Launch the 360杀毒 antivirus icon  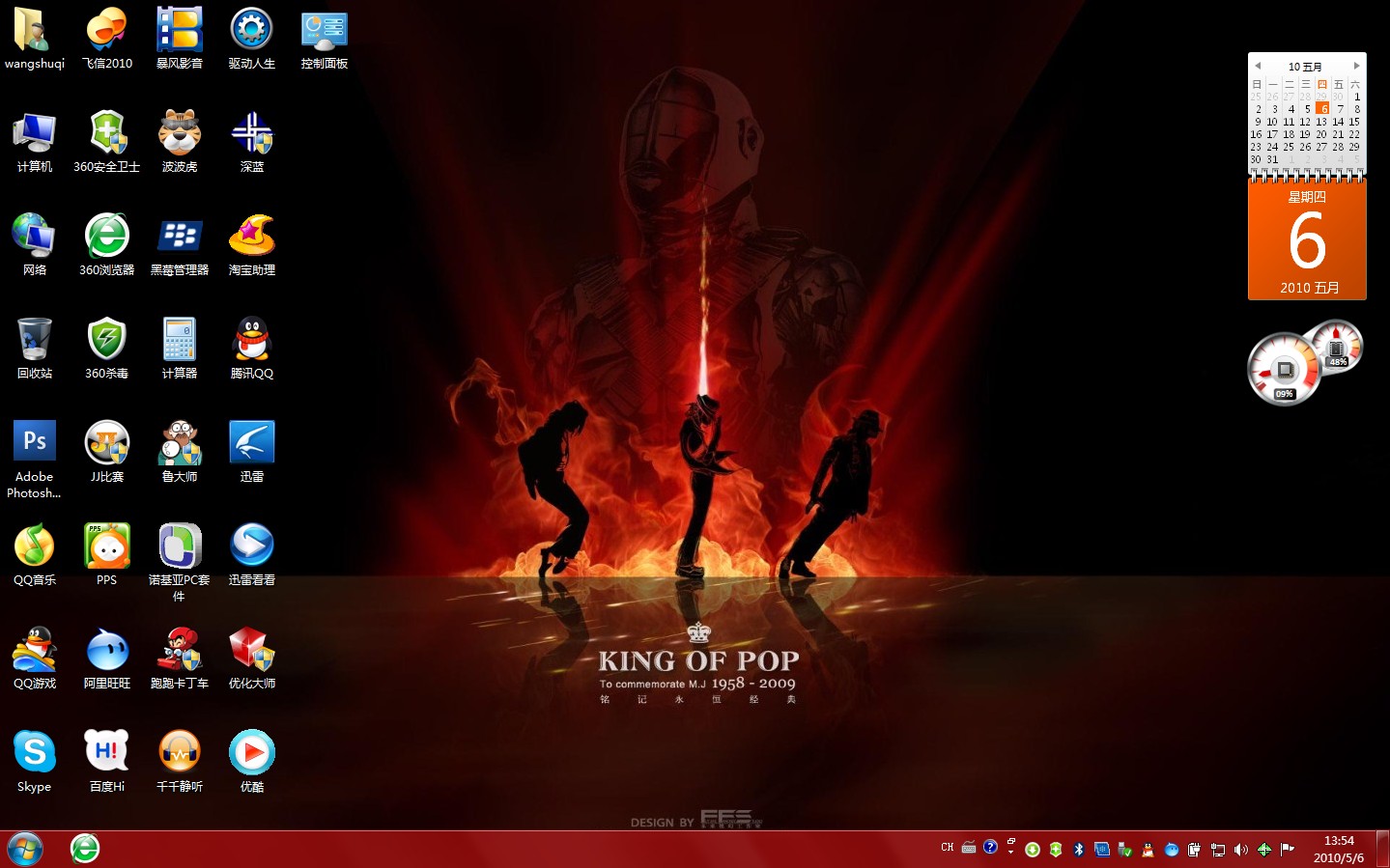point(107,349)
